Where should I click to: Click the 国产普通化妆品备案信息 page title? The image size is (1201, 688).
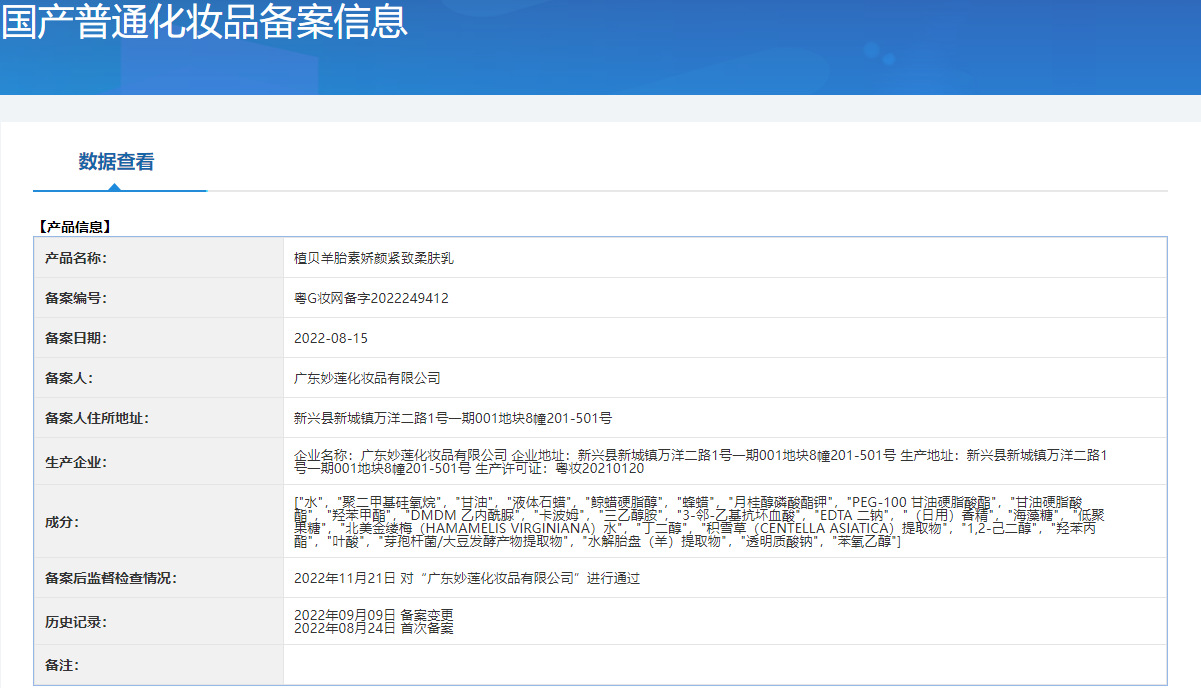pyautogui.click(x=204, y=21)
